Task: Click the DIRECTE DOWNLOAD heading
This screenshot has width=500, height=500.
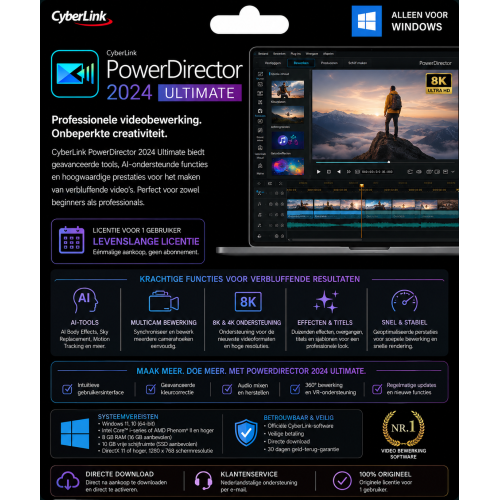Action: (120, 474)
